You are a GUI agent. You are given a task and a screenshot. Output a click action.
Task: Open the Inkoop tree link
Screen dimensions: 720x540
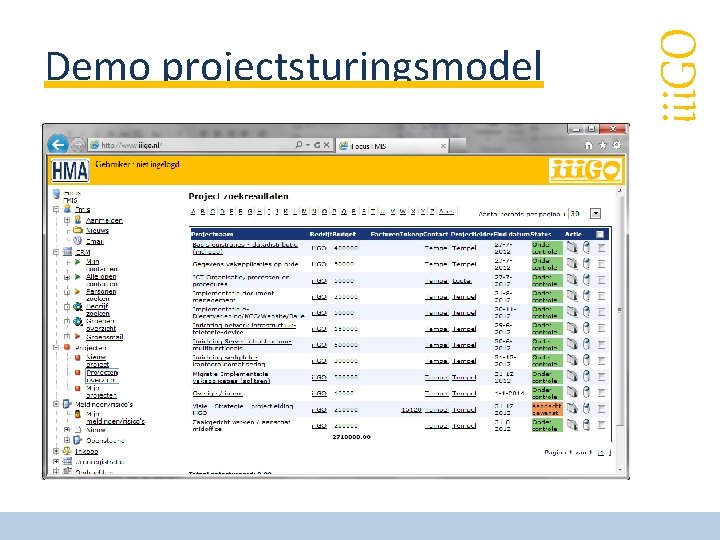click(86, 451)
